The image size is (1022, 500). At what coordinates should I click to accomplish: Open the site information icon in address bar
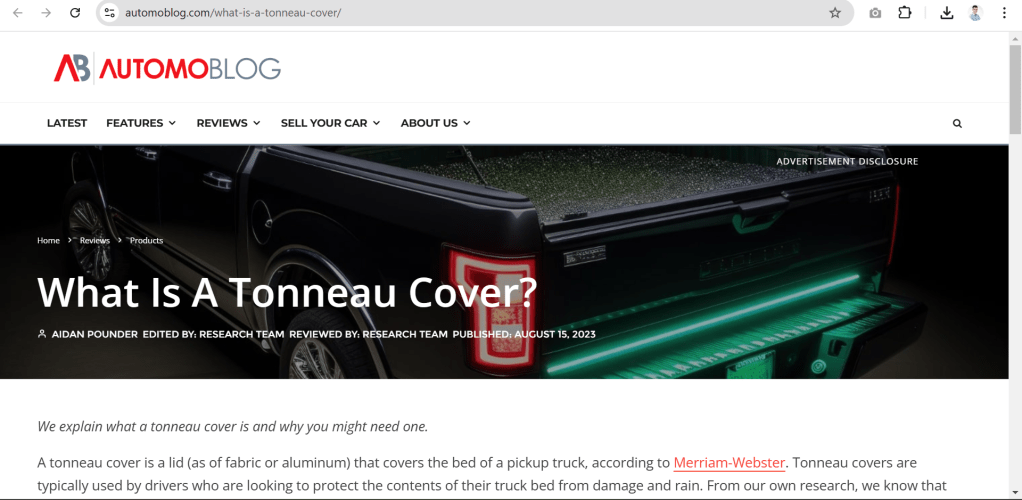110,13
